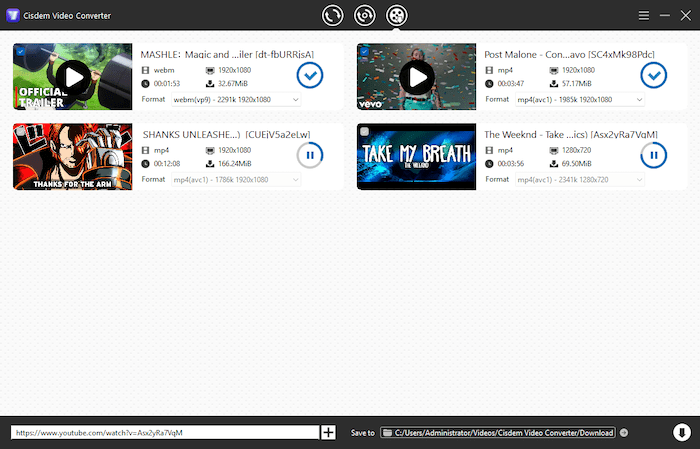The width and height of the screenshot is (700, 449).
Task: Play the MASHLE trailer thumbnail
Action: point(73,77)
